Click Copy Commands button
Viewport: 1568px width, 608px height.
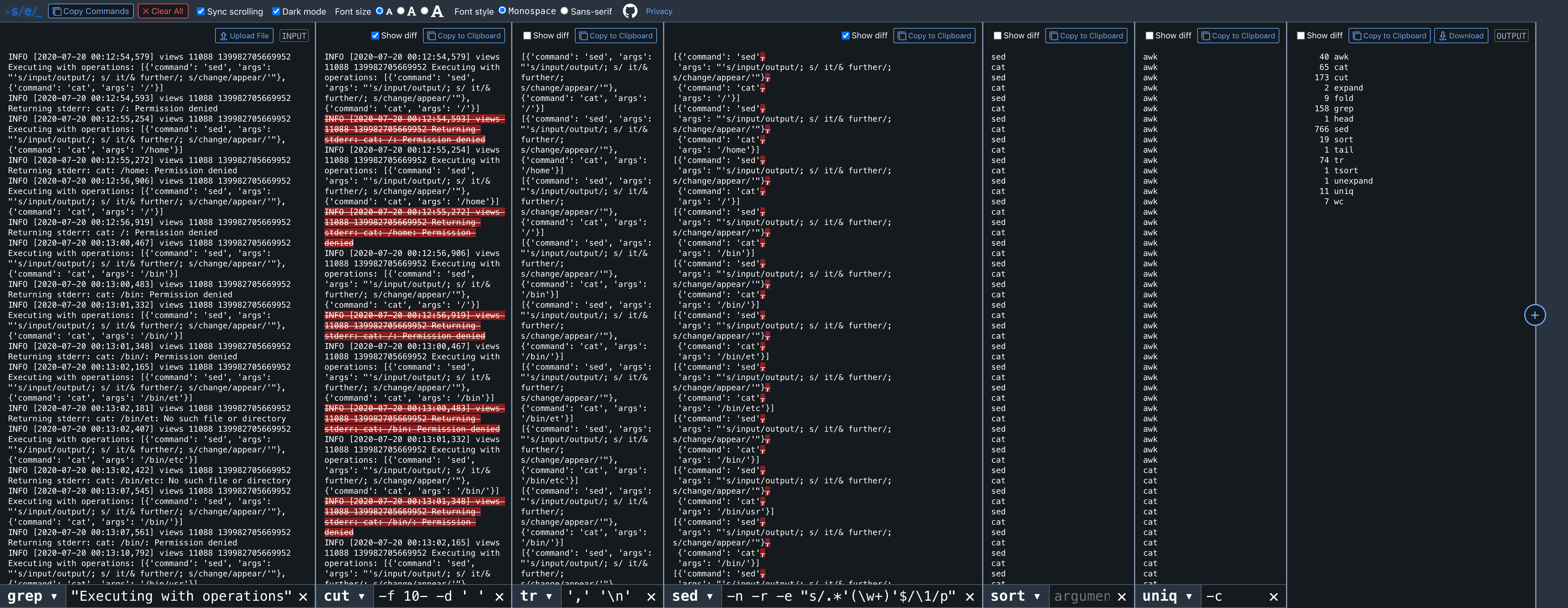tap(91, 11)
